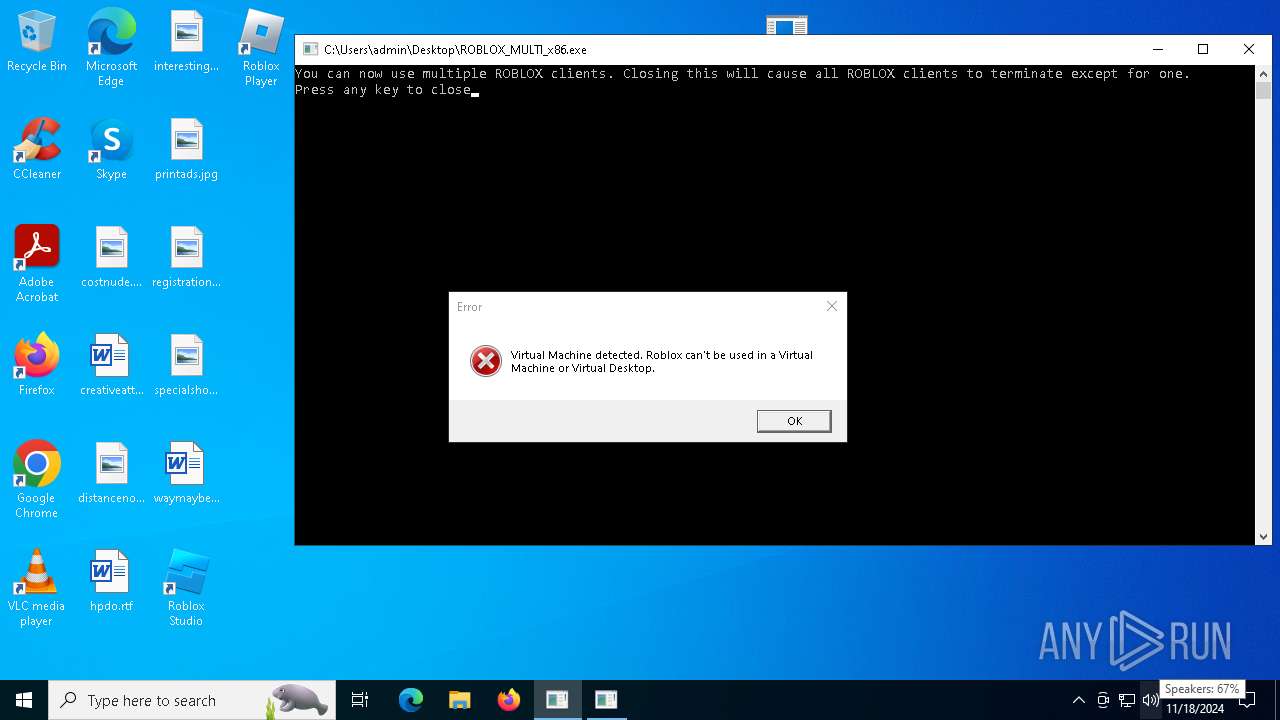The height and width of the screenshot is (720, 1280).
Task: Open the Skype desktop shortcut
Action: [111, 150]
